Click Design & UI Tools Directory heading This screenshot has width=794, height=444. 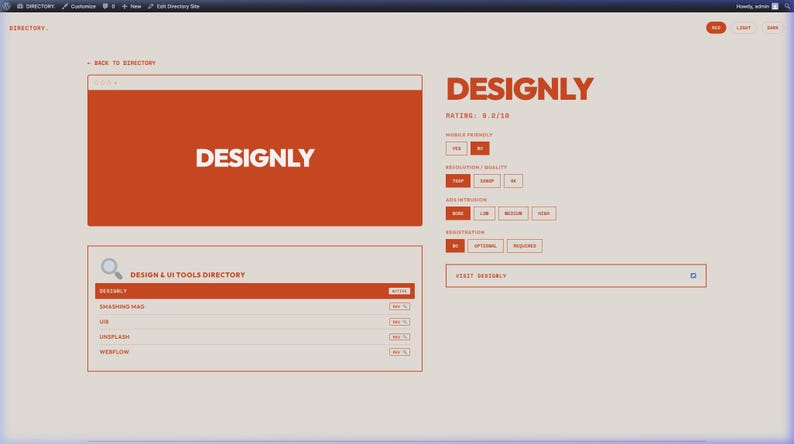tap(187, 275)
